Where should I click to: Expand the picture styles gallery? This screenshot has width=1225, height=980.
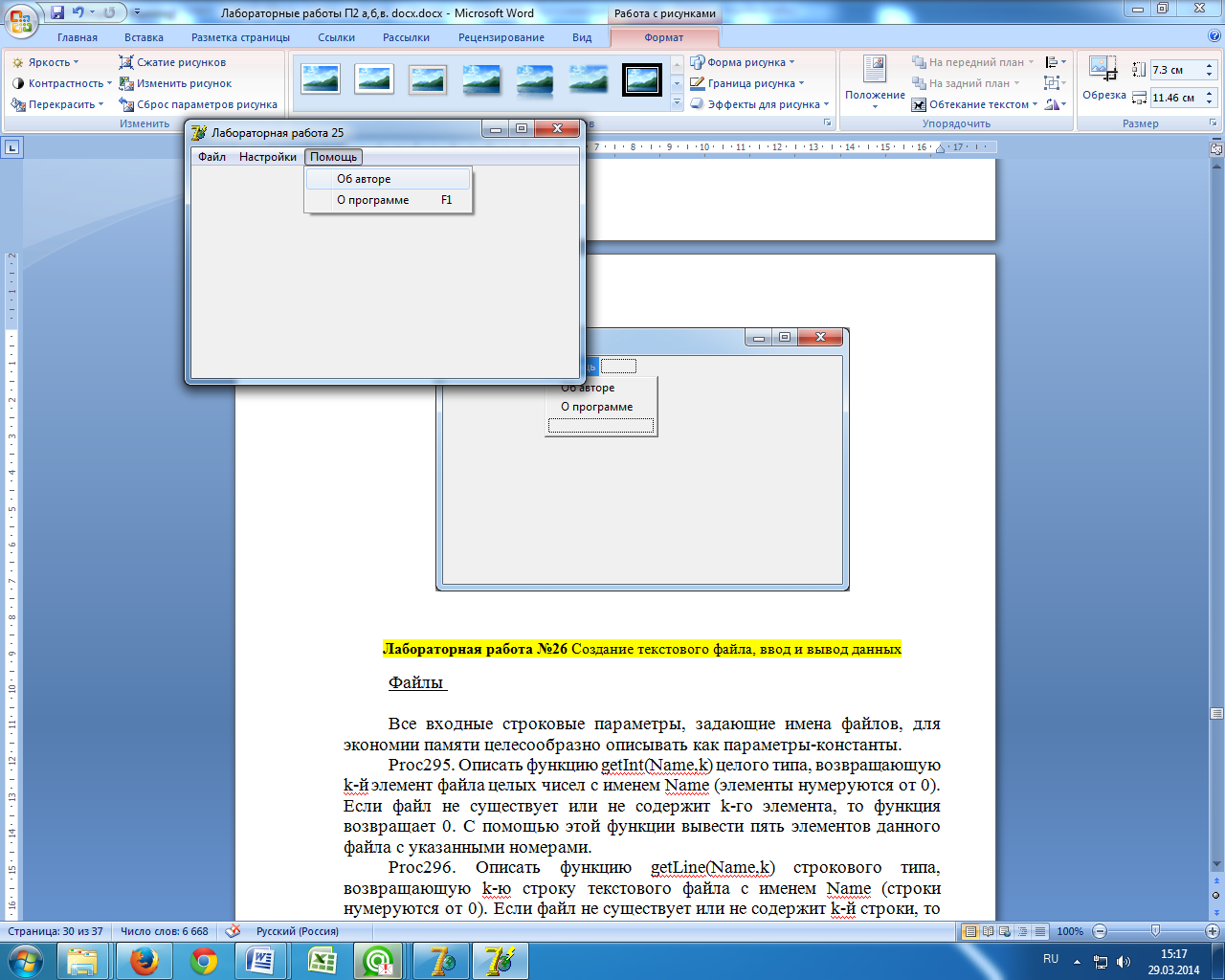click(x=677, y=102)
